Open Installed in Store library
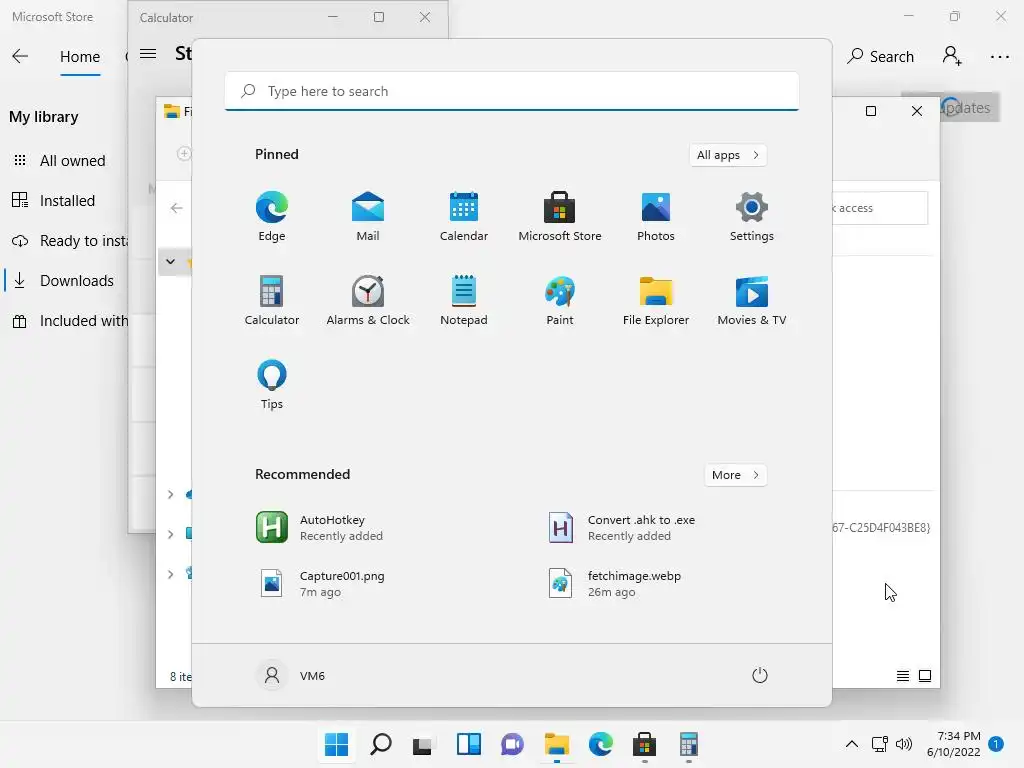This screenshot has height=768, width=1024. point(65,201)
